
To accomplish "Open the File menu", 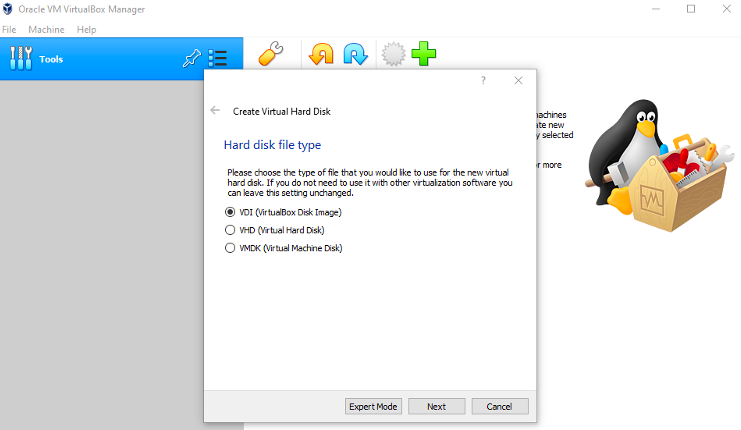I will pyautogui.click(x=9, y=29).
